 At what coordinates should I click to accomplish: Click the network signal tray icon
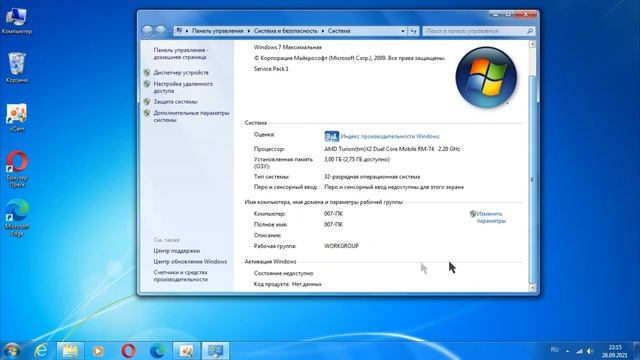click(580, 351)
